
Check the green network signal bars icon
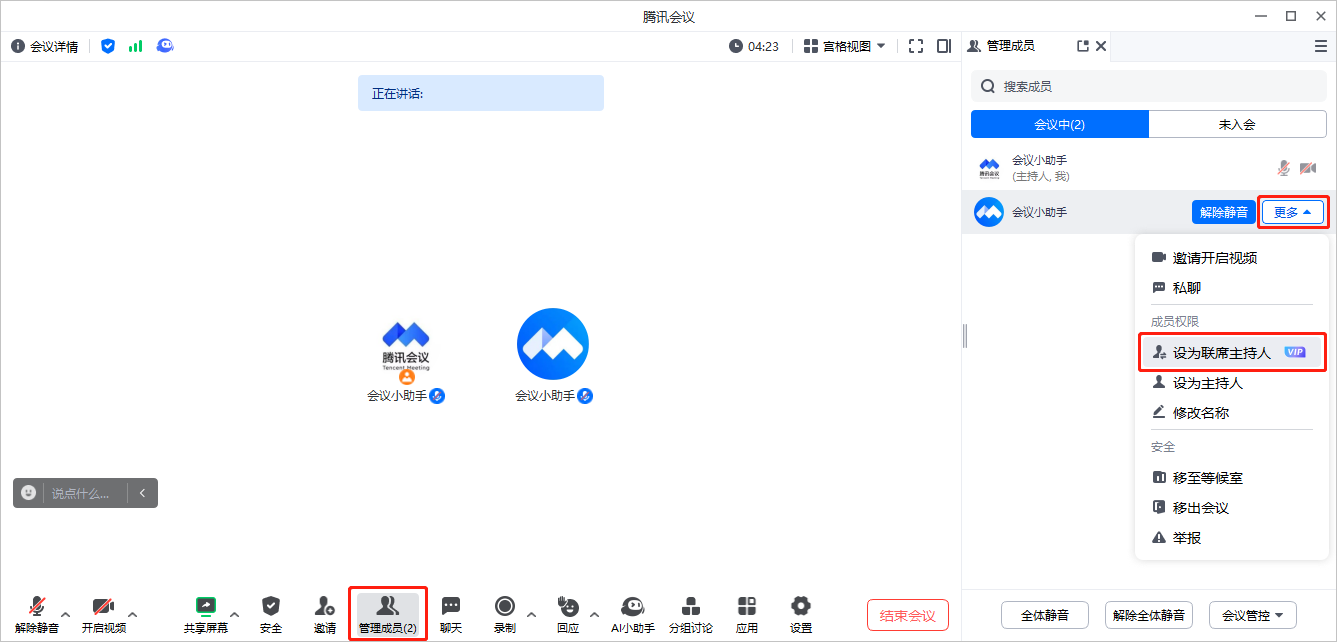point(135,46)
